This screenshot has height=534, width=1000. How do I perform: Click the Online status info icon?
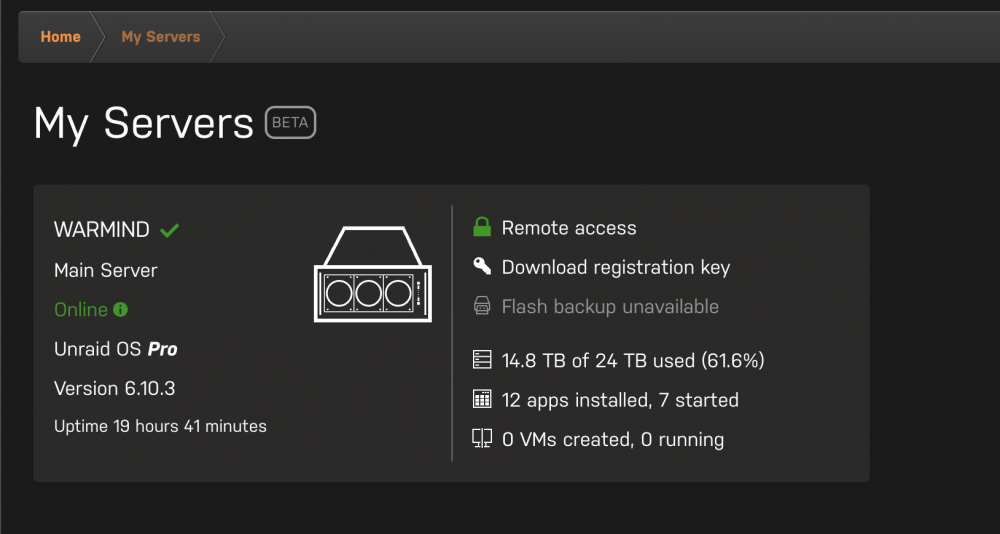point(121,310)
